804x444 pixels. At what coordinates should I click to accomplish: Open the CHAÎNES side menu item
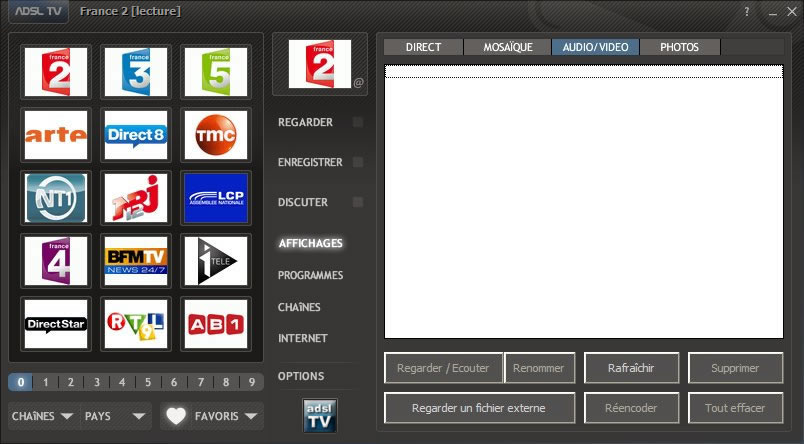point(299,307)
